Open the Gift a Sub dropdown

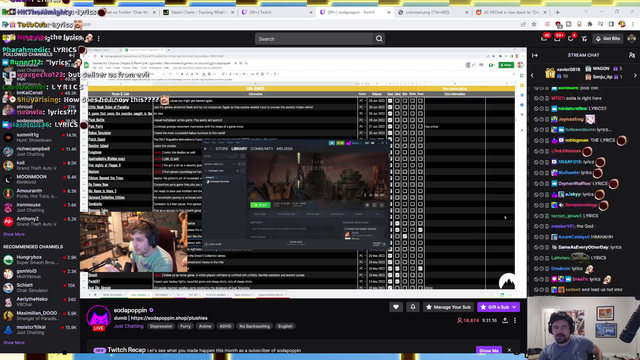[x=498, y=307]
